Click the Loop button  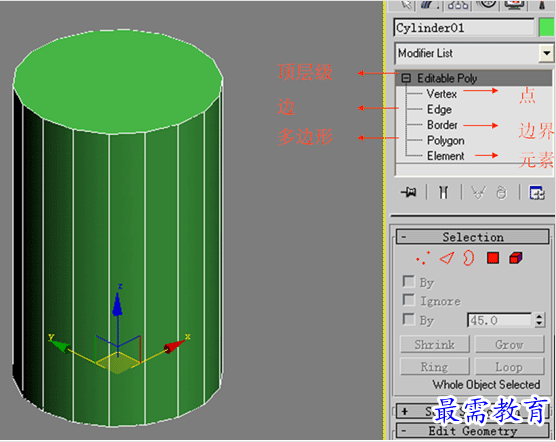(509, 367)
